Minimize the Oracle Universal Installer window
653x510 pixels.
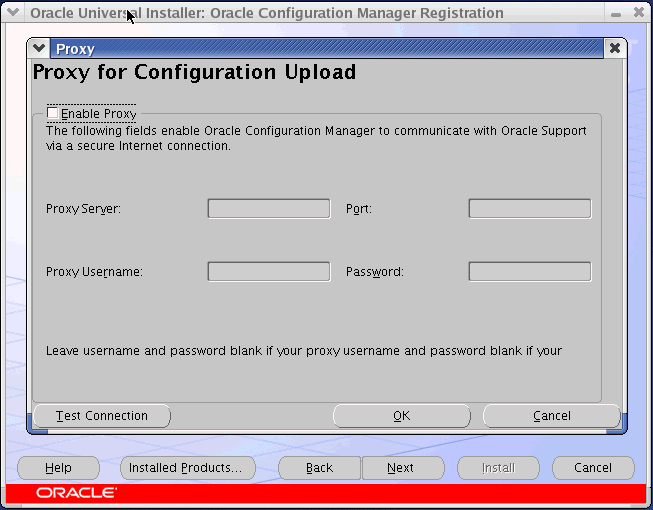[x=614, y=13]
